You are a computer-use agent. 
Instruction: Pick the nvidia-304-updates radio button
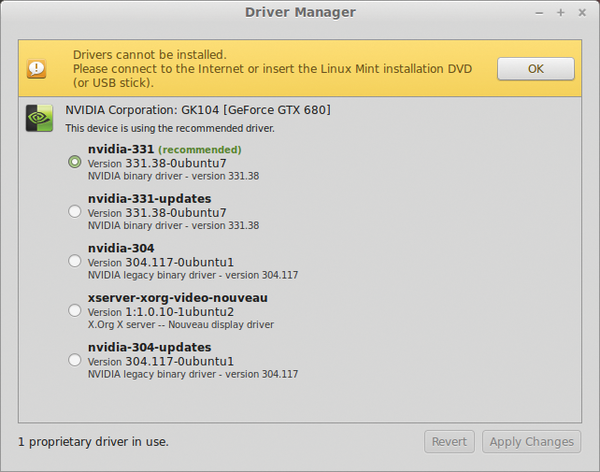(x=74, y=360)
